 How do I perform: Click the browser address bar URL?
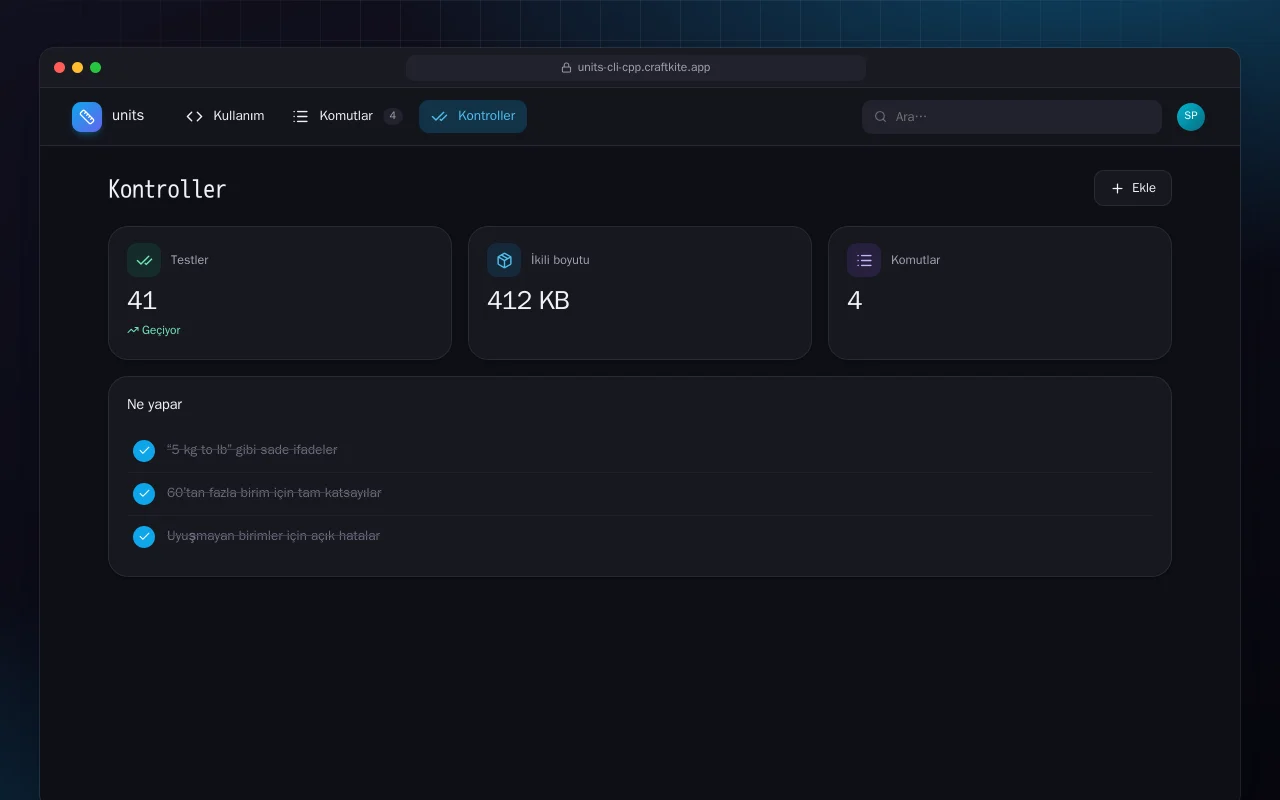636,68
